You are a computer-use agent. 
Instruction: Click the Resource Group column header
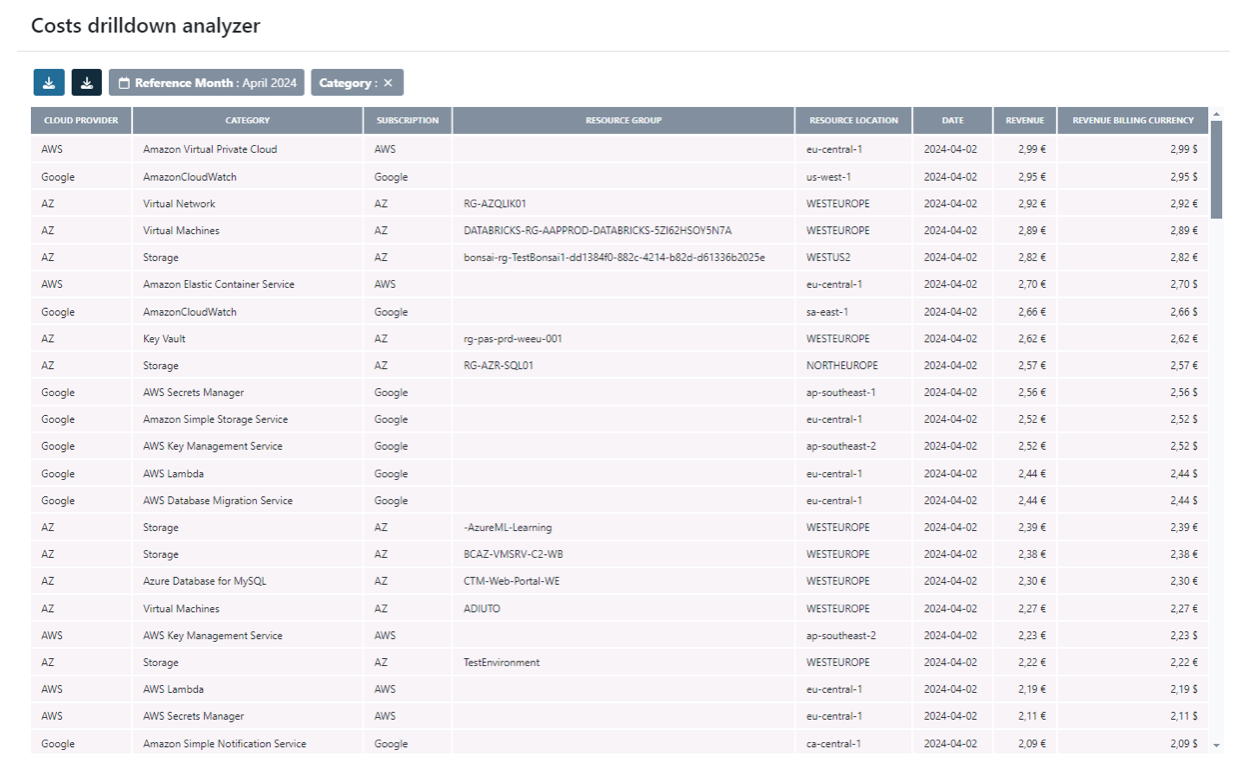click(x=623, y=121)
